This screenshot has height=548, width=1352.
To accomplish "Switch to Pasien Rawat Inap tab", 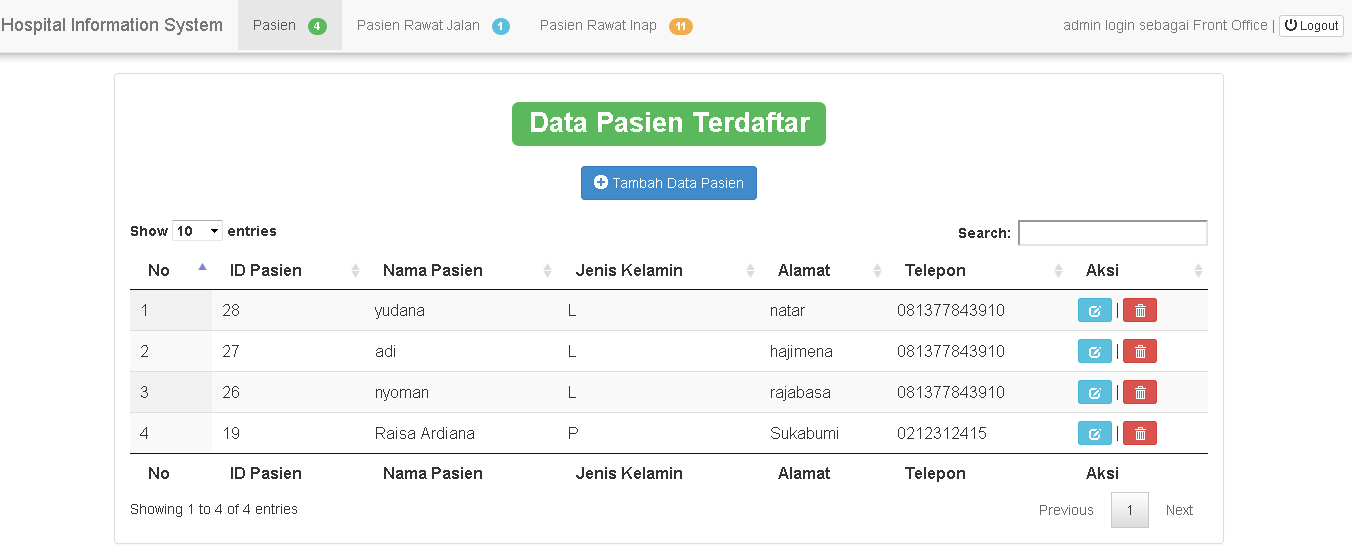I will point(616,25).
